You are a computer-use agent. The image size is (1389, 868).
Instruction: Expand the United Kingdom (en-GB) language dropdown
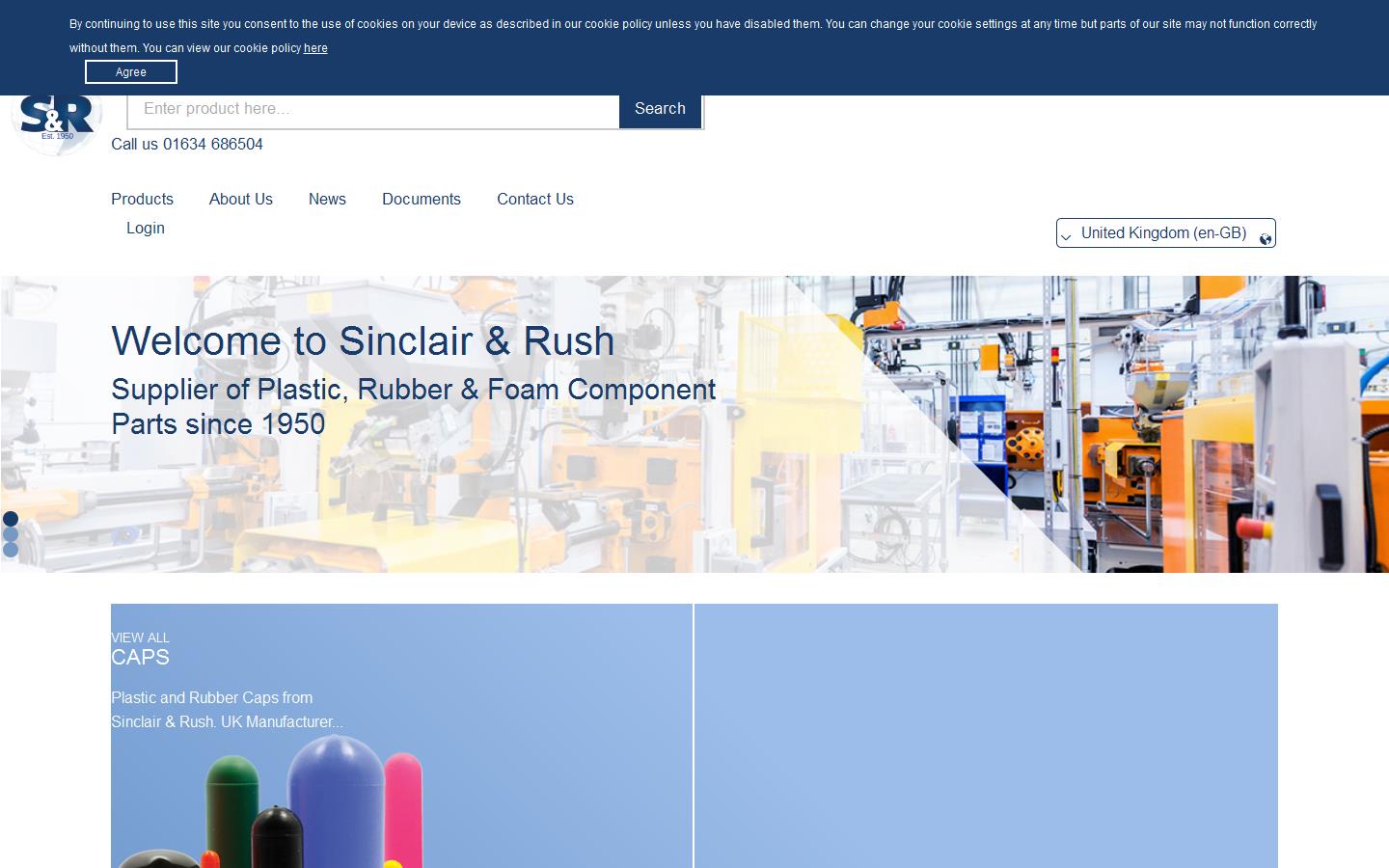[x=1165, y=233]
